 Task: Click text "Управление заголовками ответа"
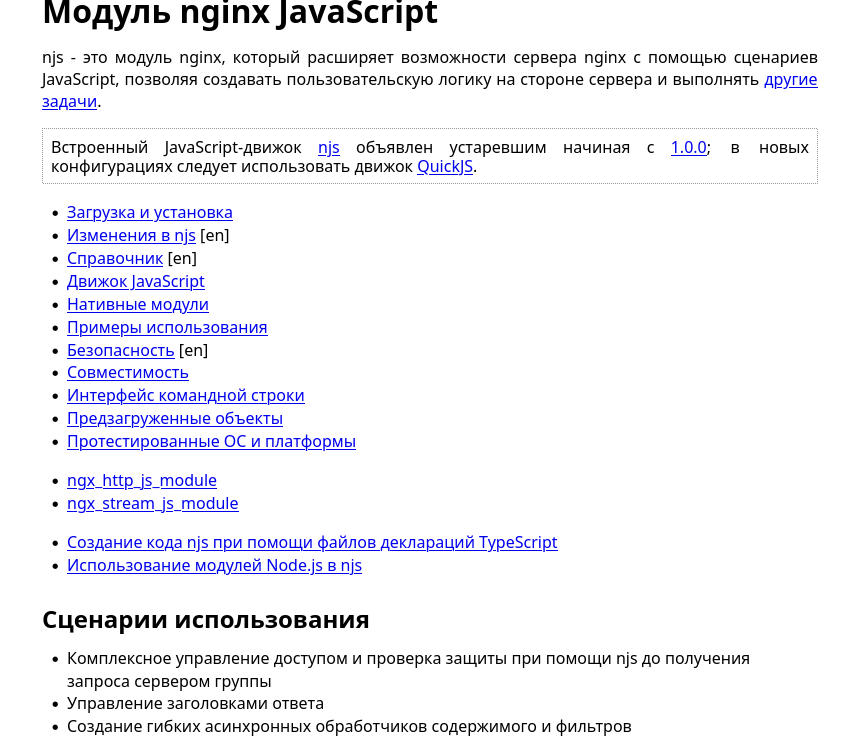click(x=195, y=704)
